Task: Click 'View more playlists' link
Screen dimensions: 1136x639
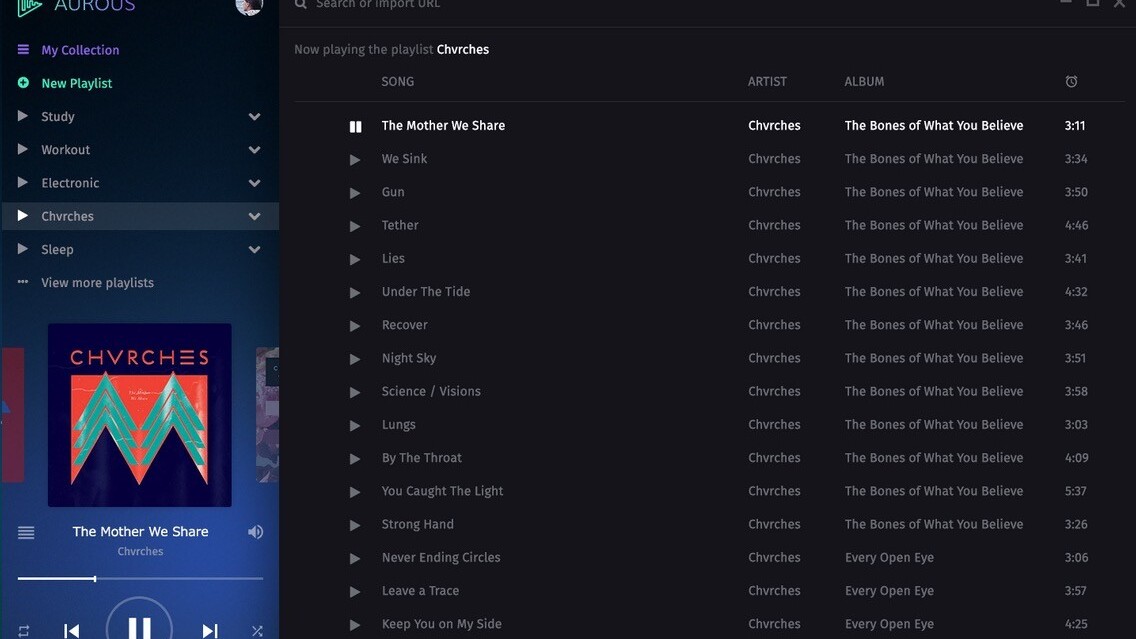Action: [97, 283]
